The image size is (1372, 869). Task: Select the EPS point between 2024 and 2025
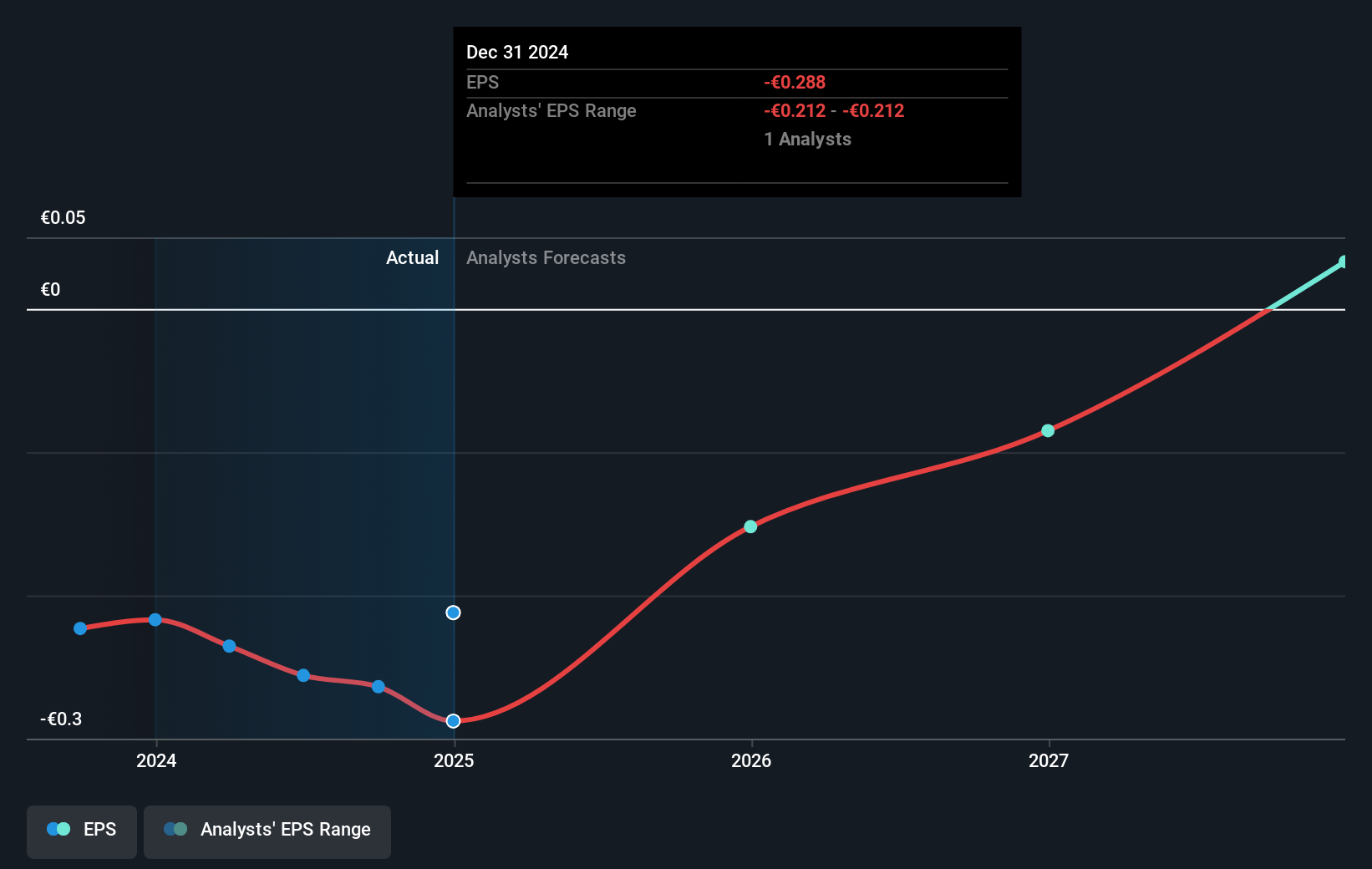302,676
